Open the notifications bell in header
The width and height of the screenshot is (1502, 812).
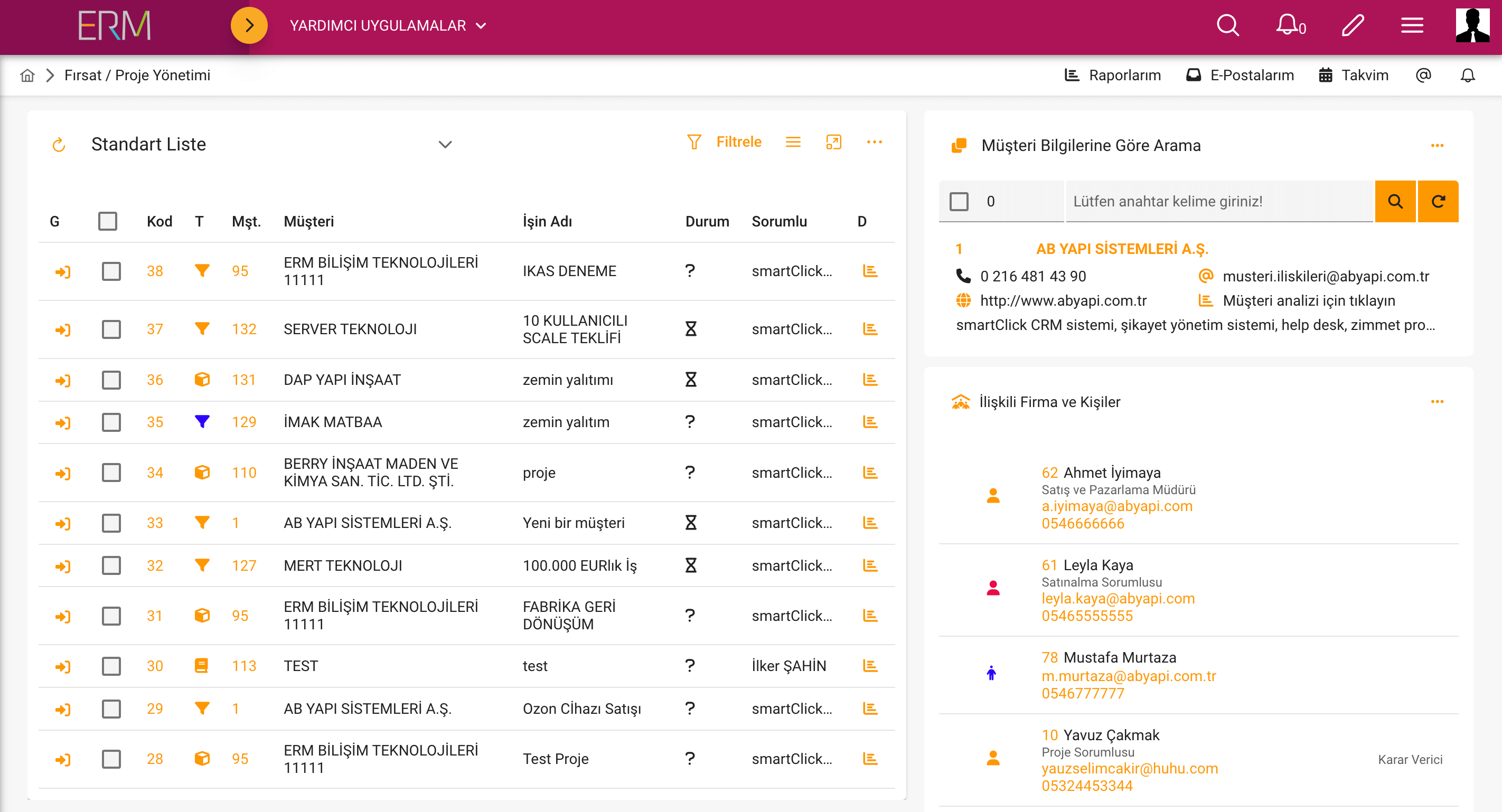(x=1287, y=26)
